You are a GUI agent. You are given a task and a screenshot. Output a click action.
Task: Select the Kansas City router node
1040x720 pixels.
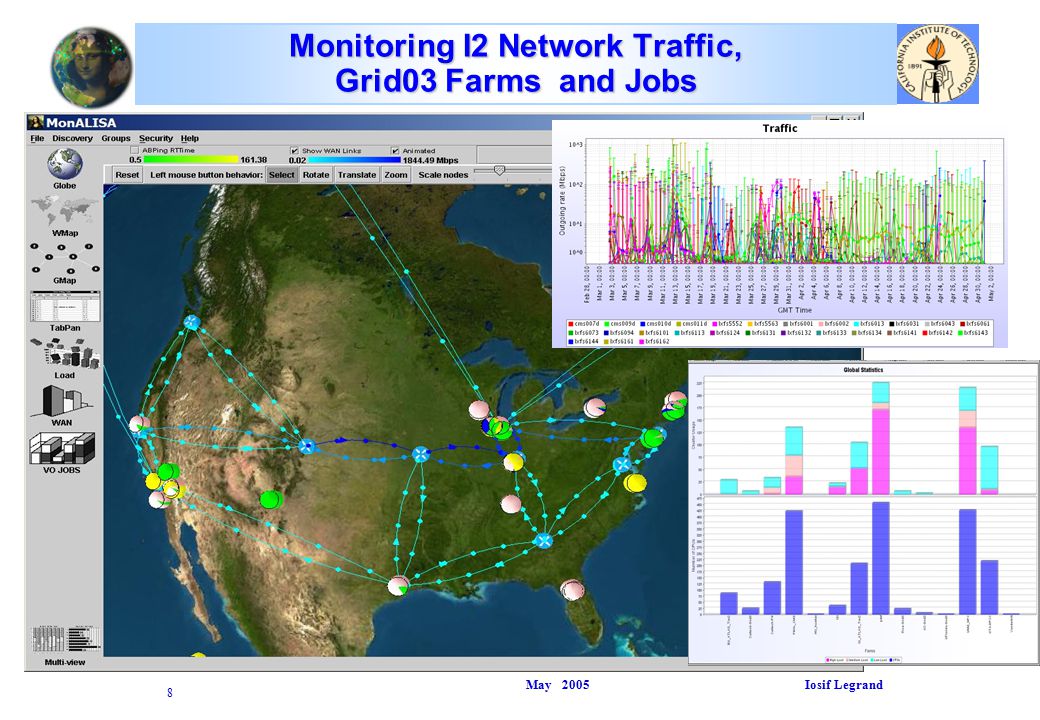pos(421,455)
